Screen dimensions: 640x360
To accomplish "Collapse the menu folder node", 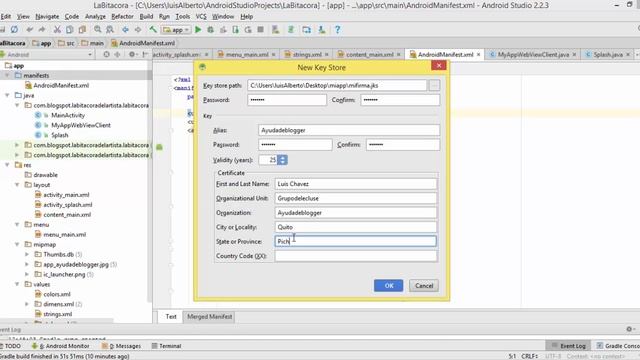I will click(17, 224).
